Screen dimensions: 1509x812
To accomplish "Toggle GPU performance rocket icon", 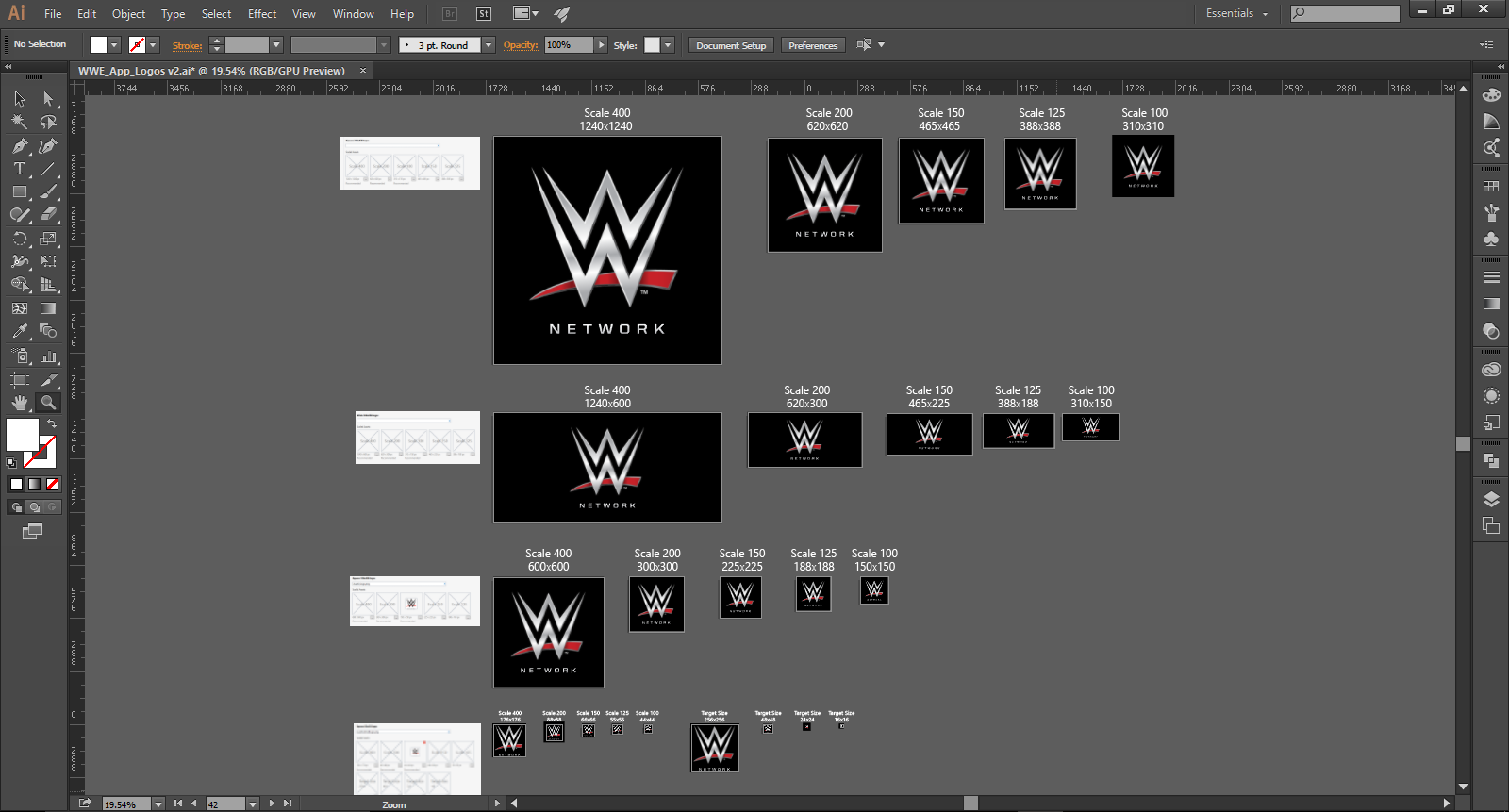I will [x=562, y=13].
